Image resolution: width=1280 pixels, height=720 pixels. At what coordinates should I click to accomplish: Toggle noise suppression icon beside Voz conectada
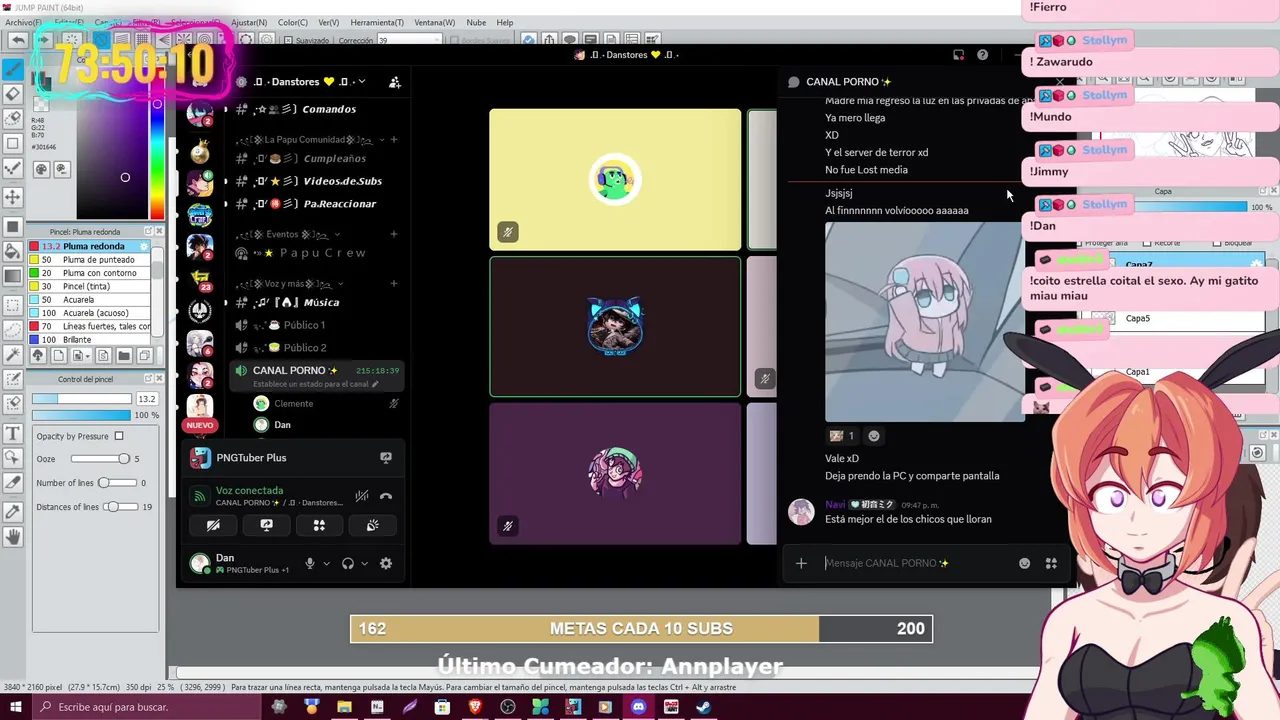point(362,496)
